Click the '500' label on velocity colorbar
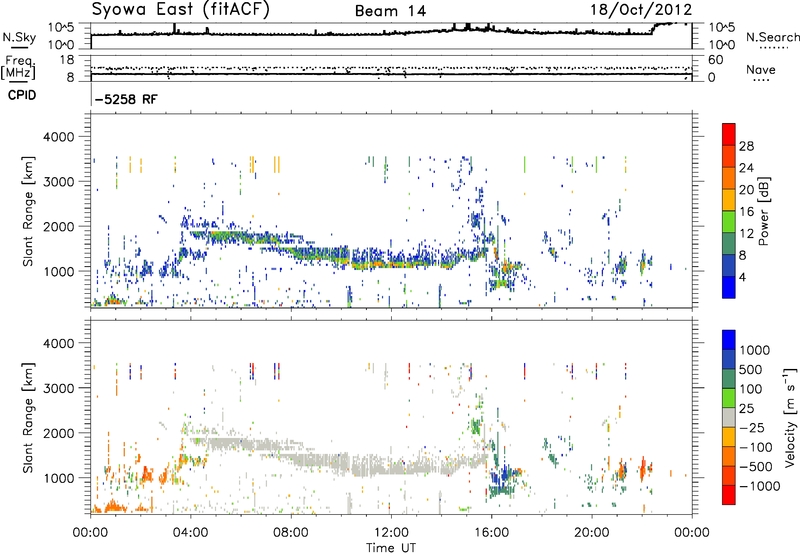Viewport: 800px width, 554px height. pos(750,369)
